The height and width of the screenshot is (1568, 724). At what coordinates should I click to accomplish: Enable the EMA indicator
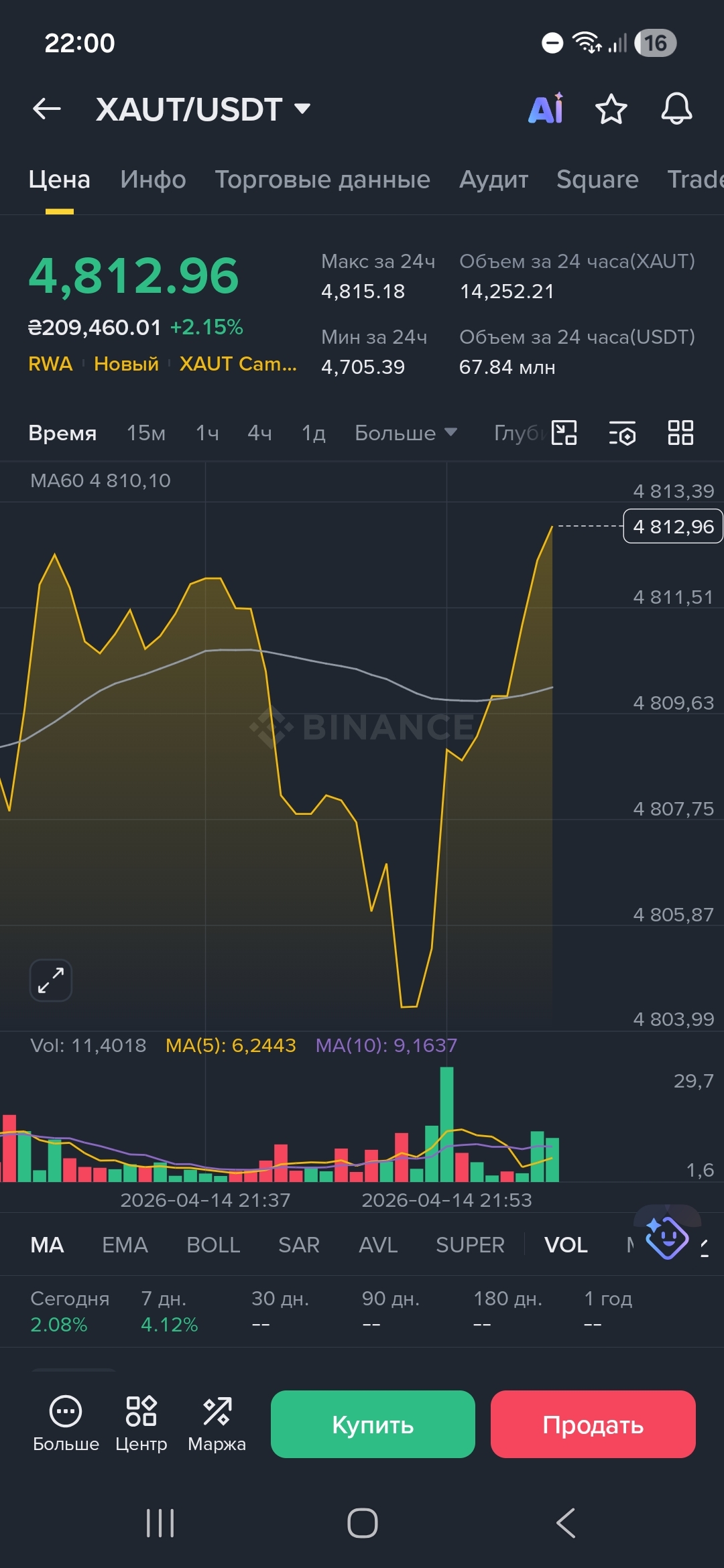coord(125,1245)
